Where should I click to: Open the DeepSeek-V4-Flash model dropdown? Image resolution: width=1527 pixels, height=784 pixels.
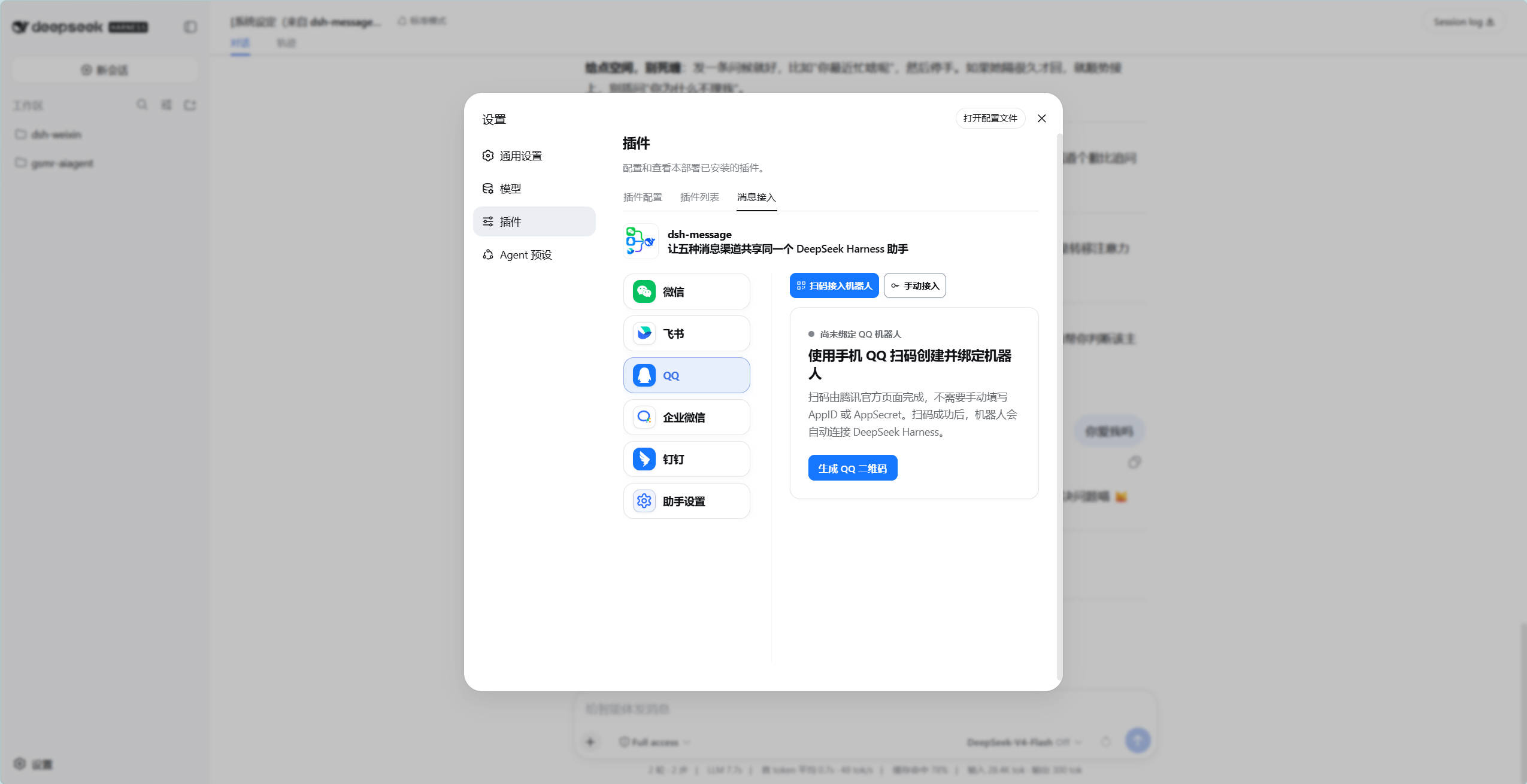pos(1024,742)
